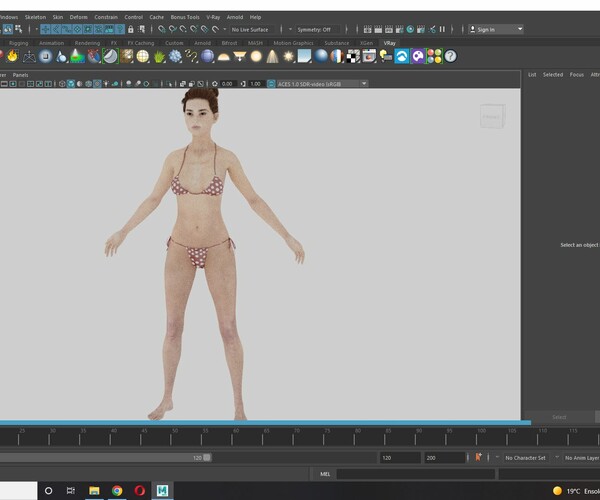Click the four colored spheres shelf icon
The width and height of the screenshot is (600, 500).
(434, 56)
